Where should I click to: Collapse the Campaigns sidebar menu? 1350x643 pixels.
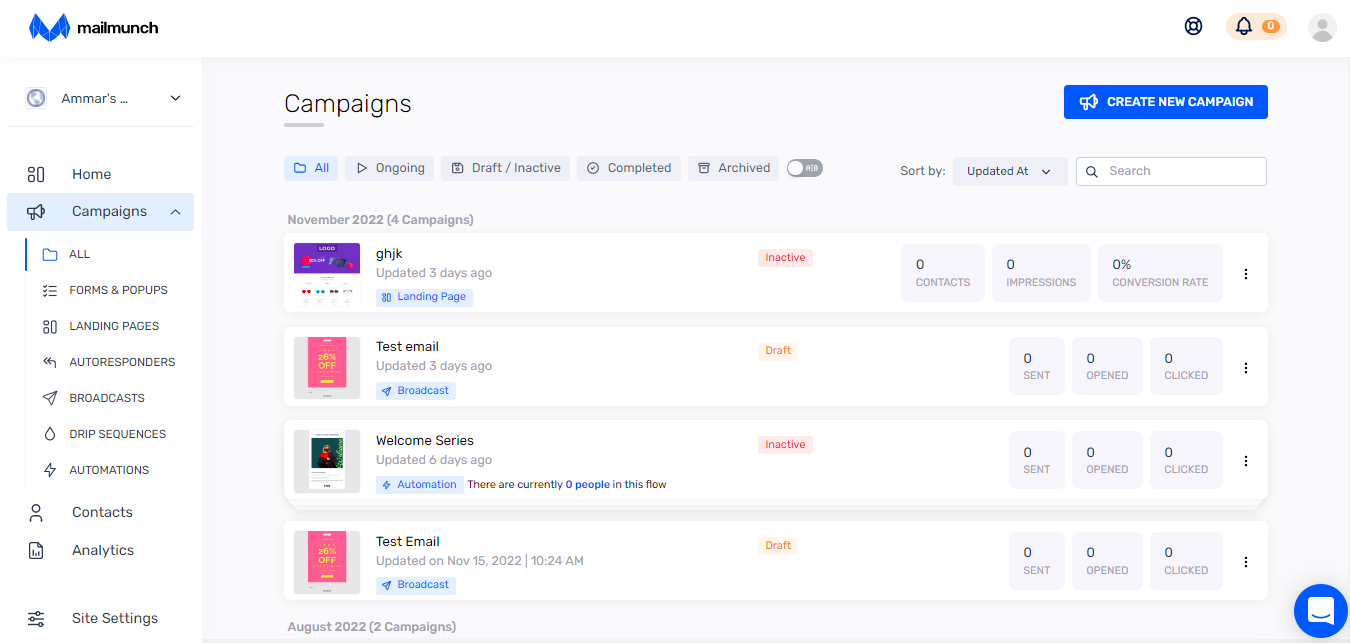(x=100, y=211)
